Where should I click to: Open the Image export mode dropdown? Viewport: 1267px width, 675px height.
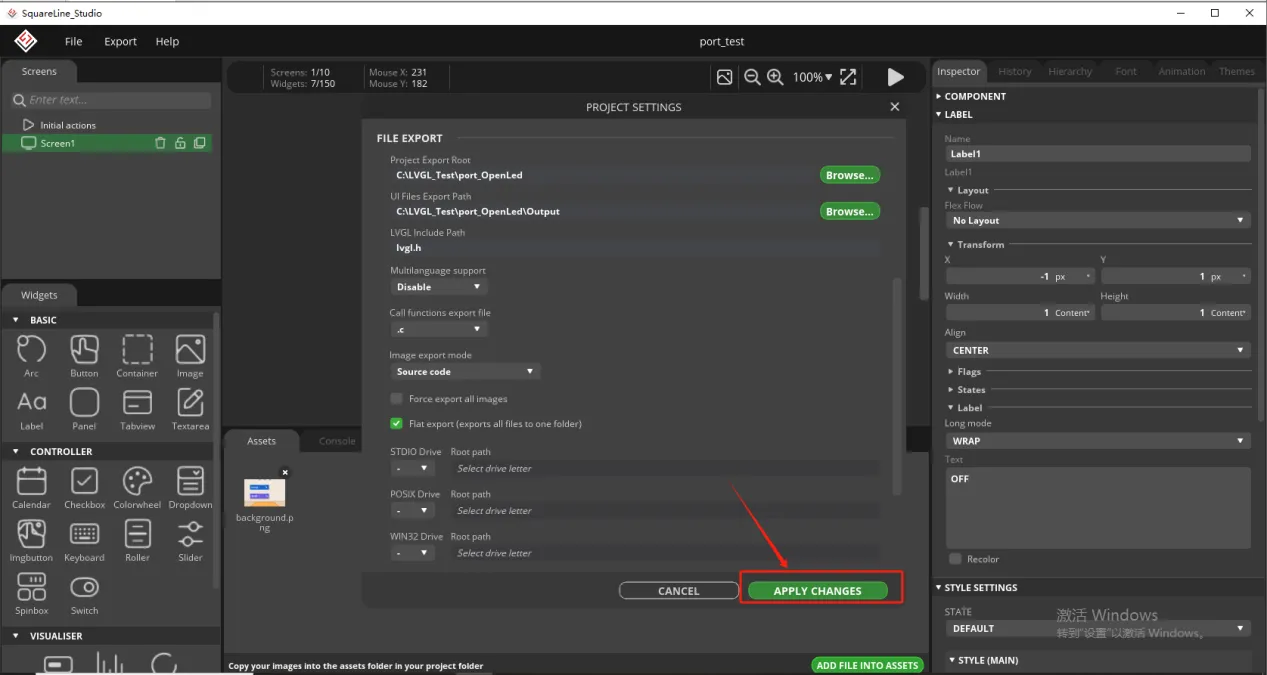(465, 372)
